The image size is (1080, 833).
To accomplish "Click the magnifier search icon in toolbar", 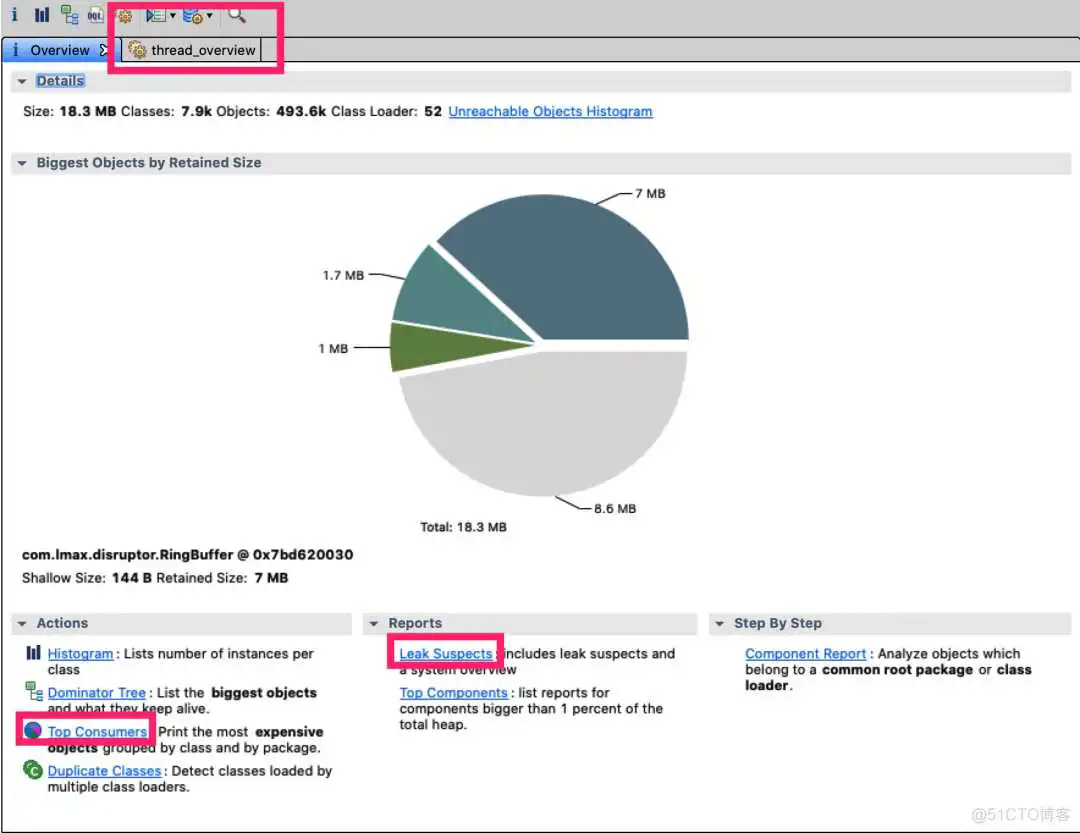I will click(237, 15).
